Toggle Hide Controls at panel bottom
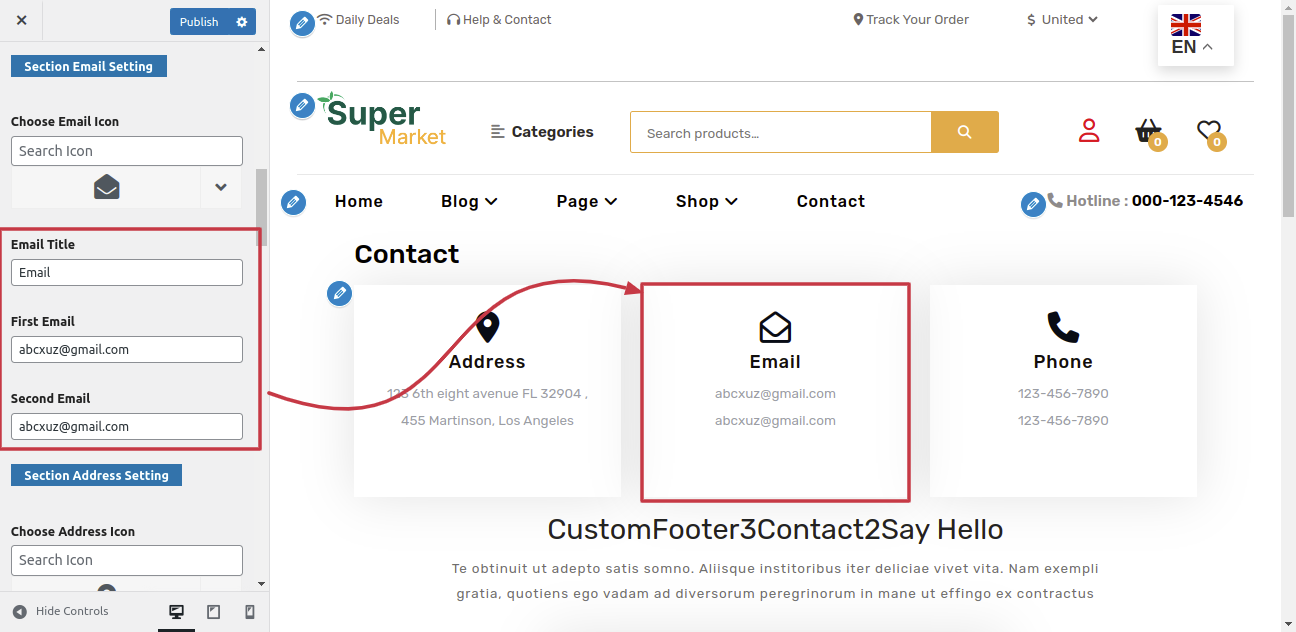The image size is (1296, 632). 60,611
